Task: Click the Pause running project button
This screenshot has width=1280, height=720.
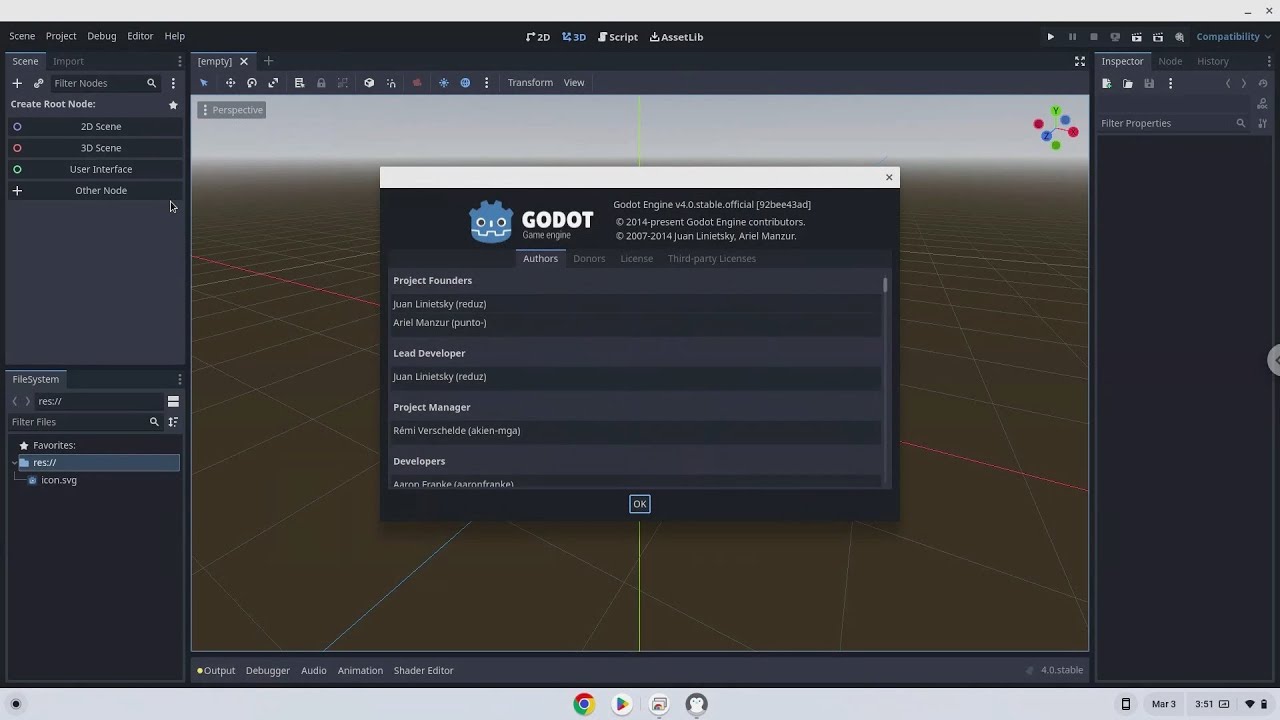Action: click(x=1072, y=37)
